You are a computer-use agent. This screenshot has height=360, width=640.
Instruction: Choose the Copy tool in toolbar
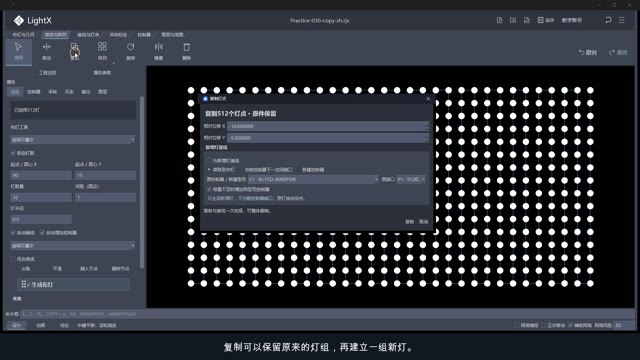pyautogui.click(x=74, y=51)
